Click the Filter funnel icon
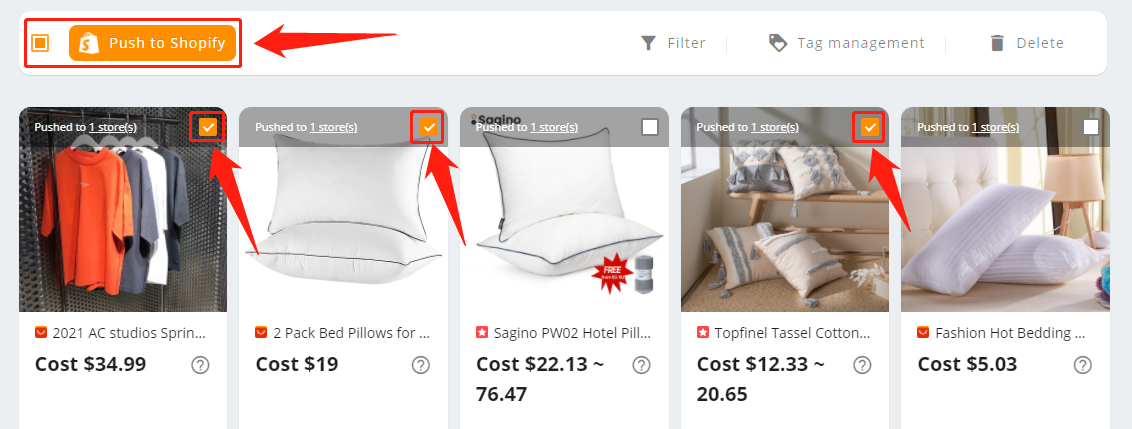The image size is (1132, 429). 649,43
